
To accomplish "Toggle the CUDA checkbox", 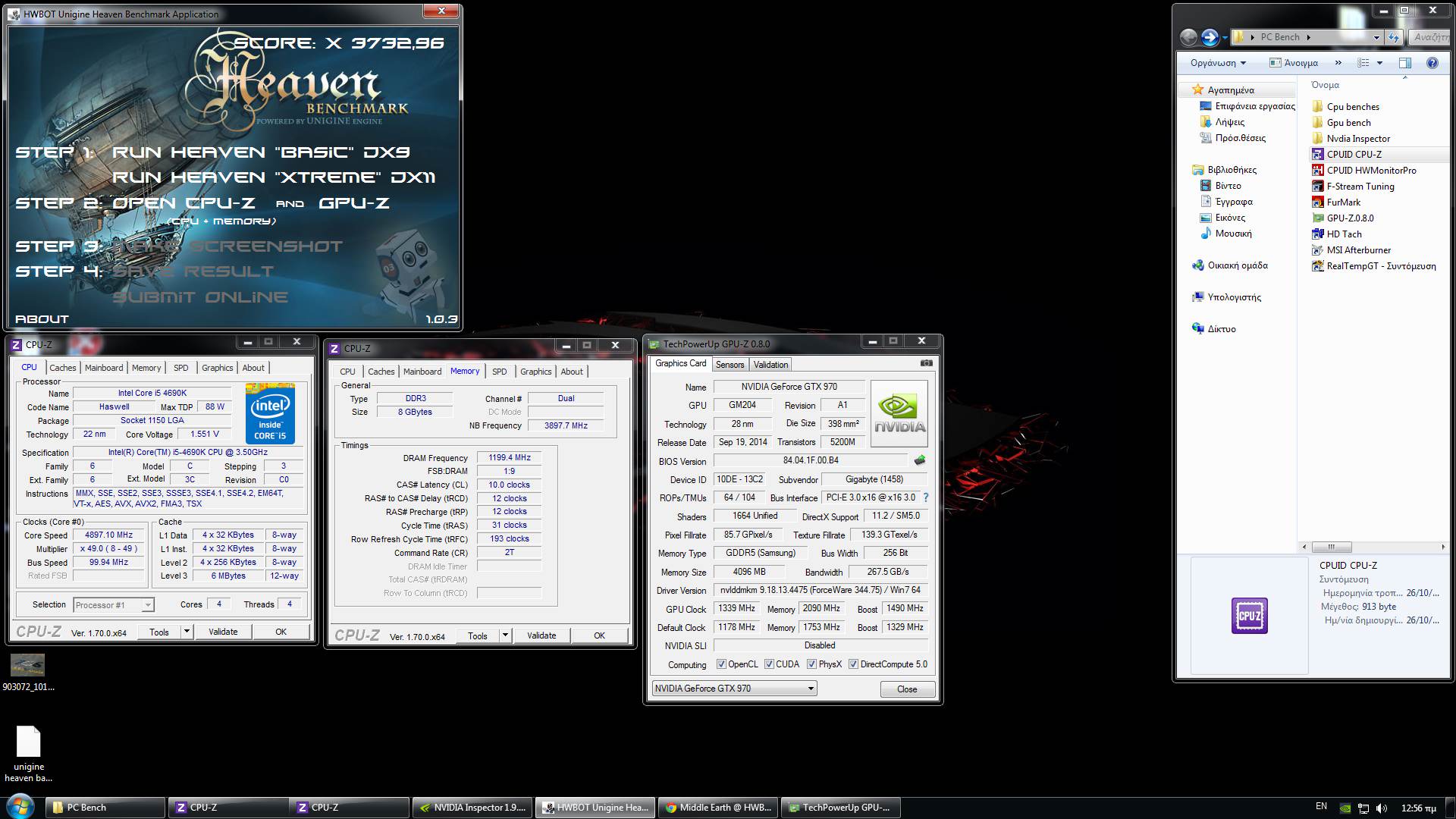I will click(x=769, y=664).
